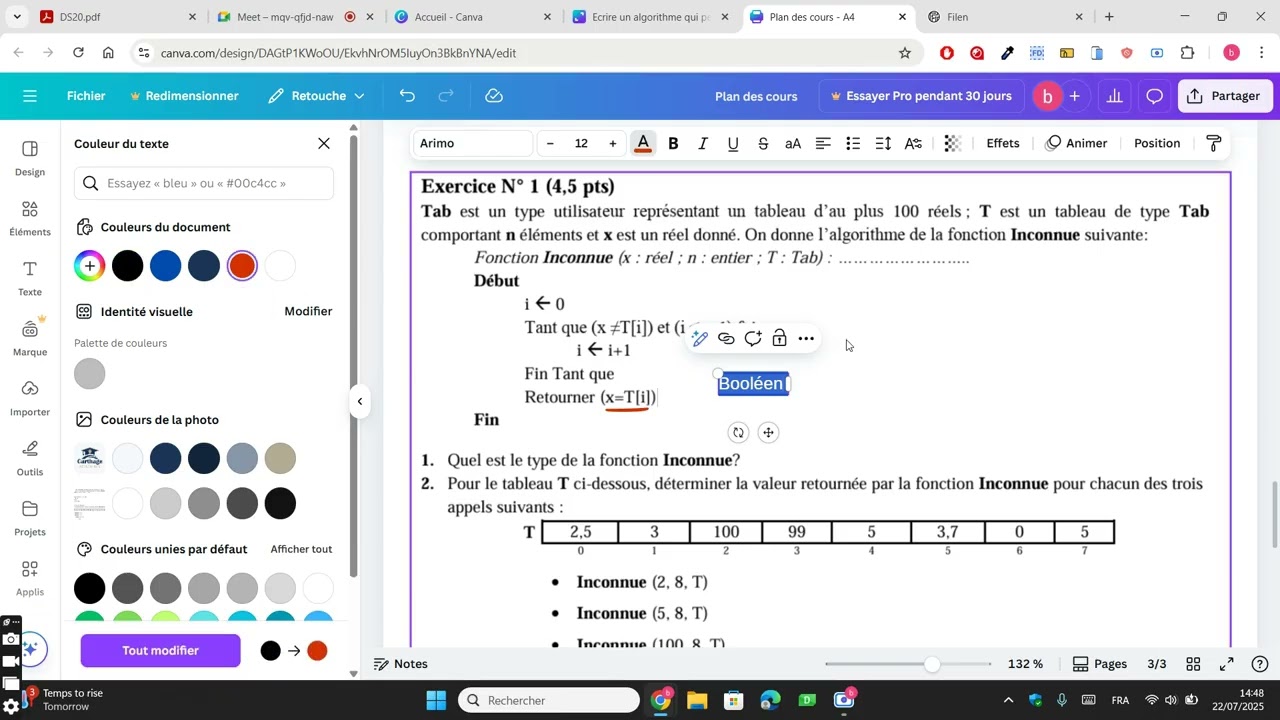Open the Arimo font dropdown
1280x720 pixels.
(x=472, y=144)
